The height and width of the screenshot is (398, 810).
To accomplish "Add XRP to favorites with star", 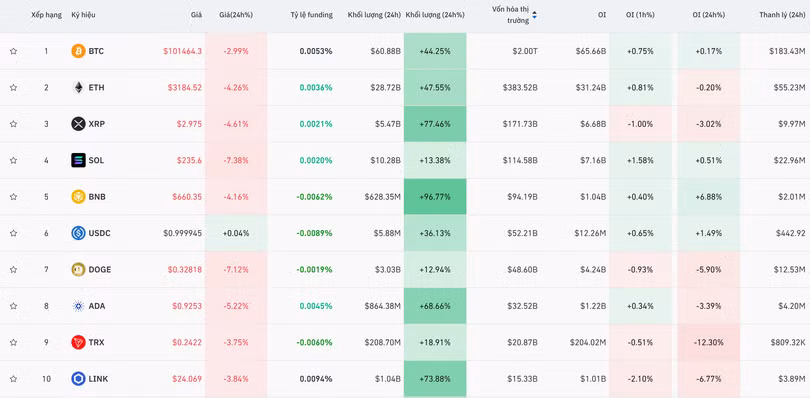I will click(13, 124).
